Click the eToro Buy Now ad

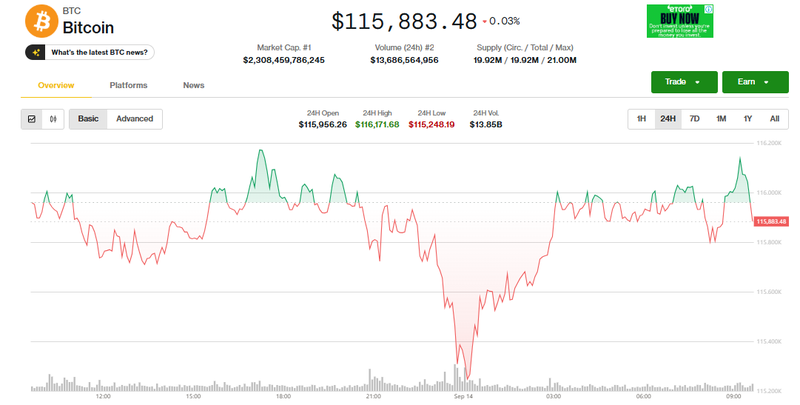coord(679,20)
